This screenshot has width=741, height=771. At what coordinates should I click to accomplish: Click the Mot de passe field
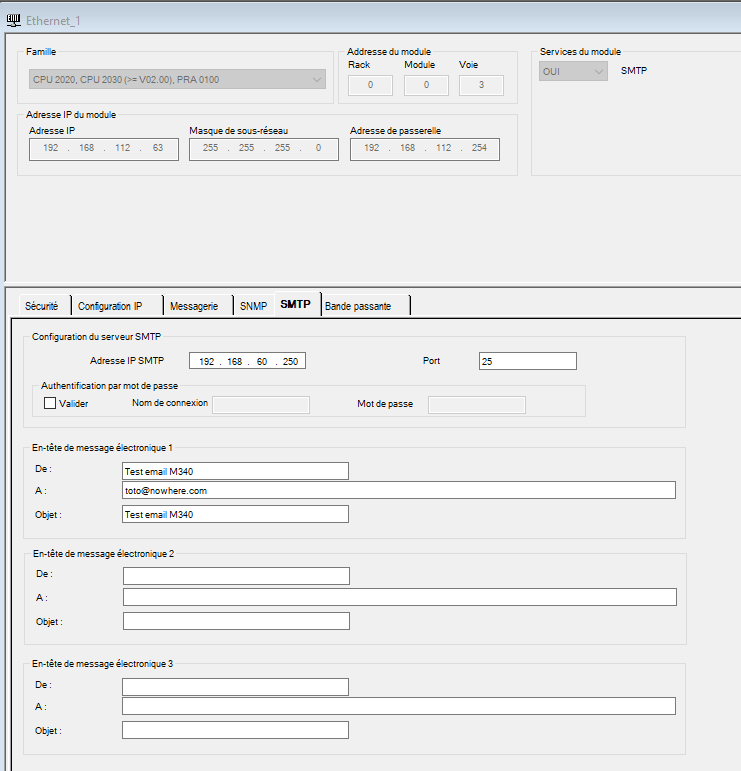pyautogui.click(x=476, y=404)
